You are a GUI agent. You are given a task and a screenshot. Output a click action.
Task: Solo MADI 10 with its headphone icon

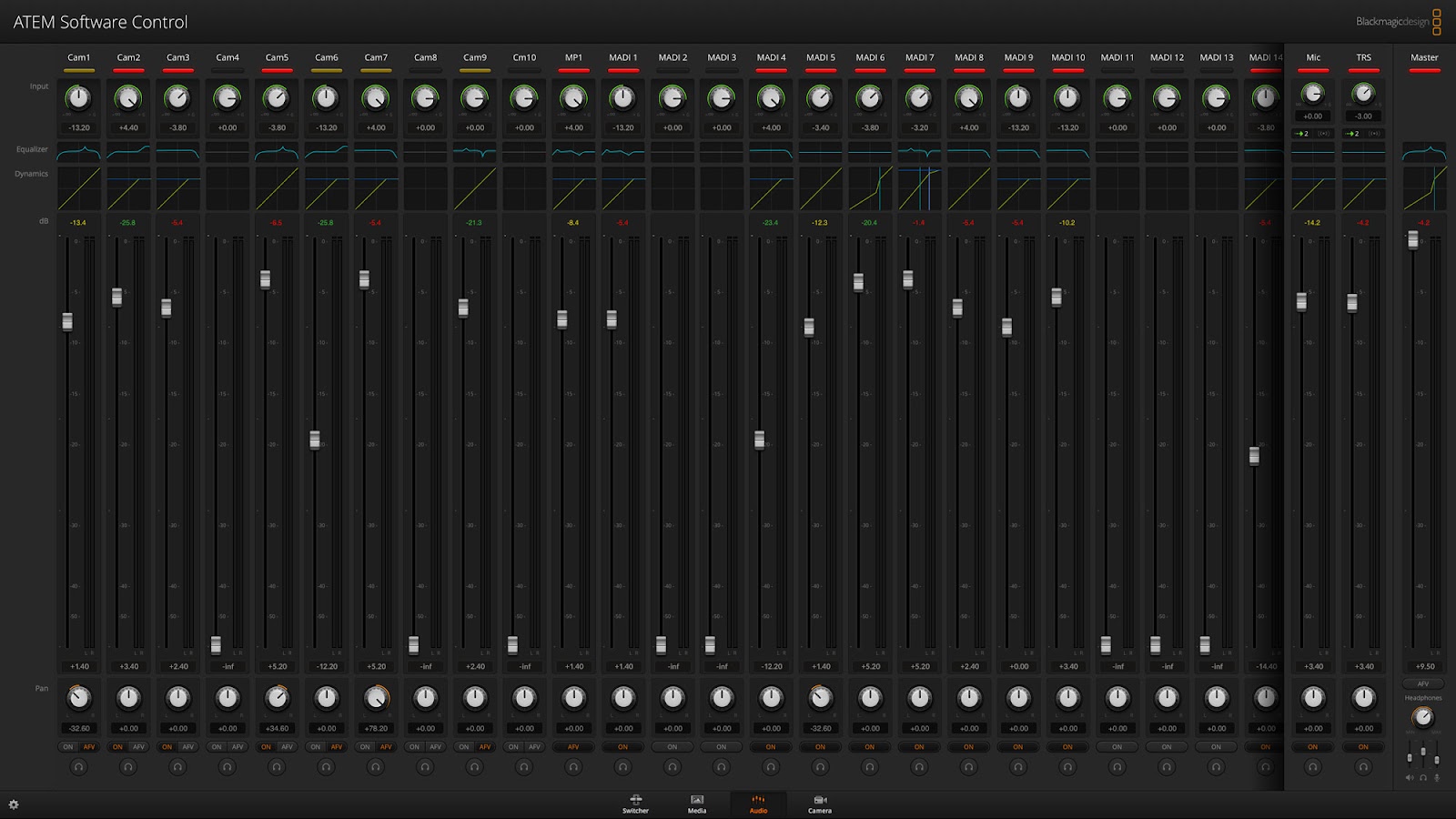pos(1067,767)
